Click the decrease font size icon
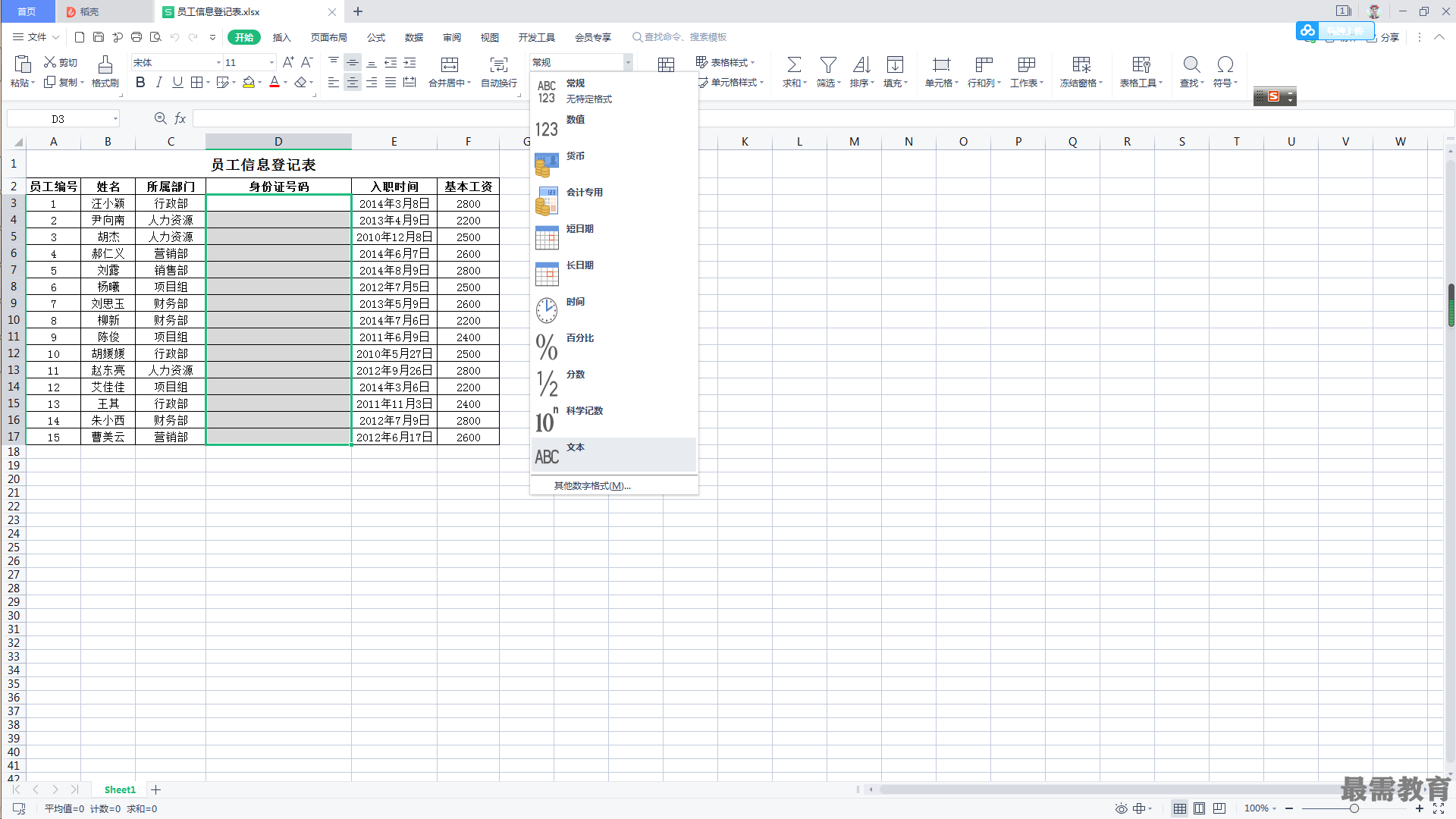The image size is (1456, 819). click(x=307, y=62)
